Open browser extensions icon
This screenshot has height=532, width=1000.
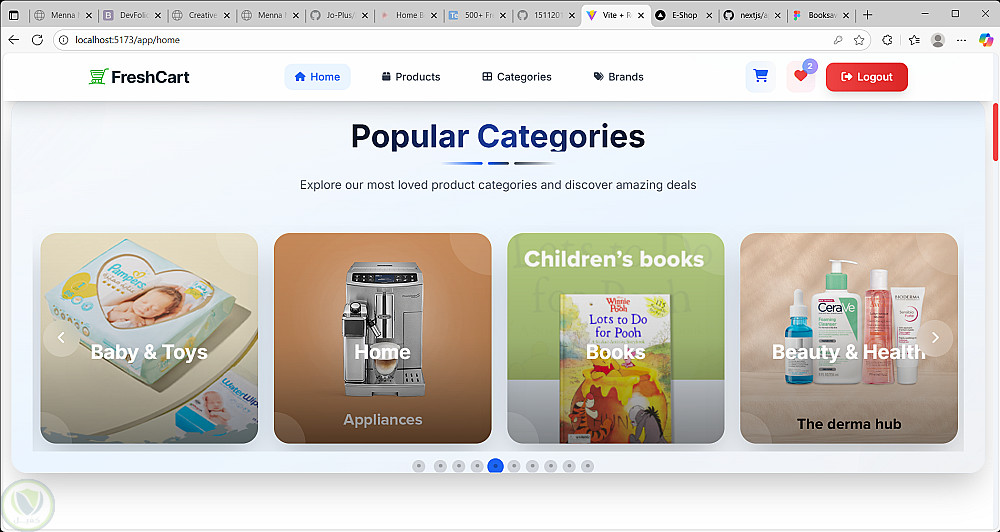[x=887, y=40]
